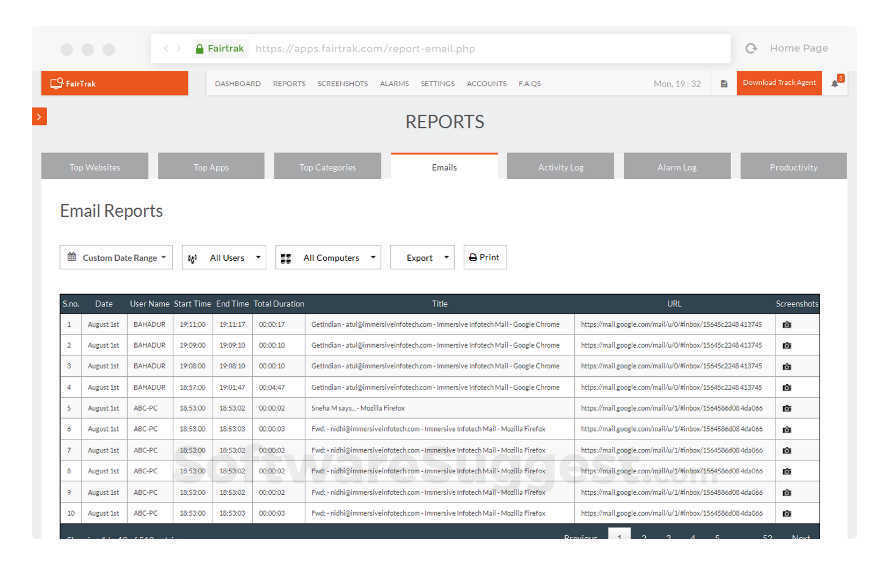Select end time 19:09:10 in row 2

[232, 346]
